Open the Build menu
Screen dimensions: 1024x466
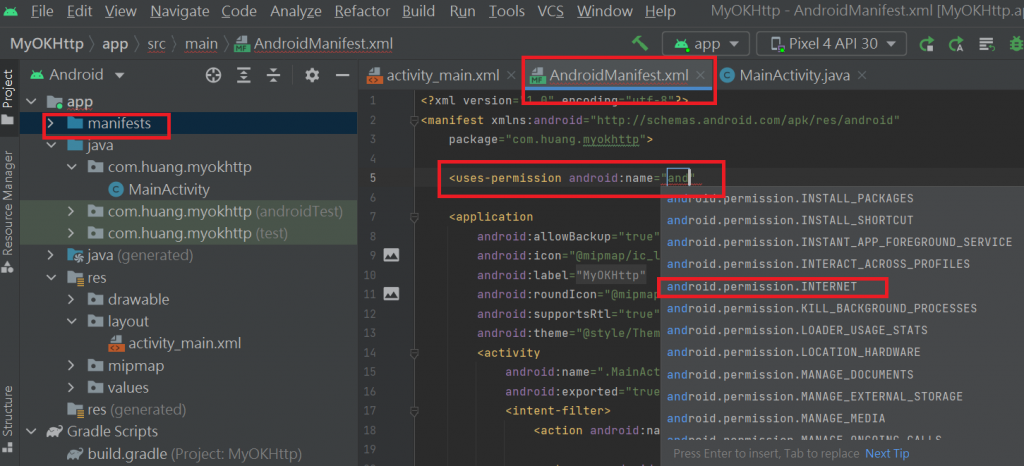pyautogui.click(x=419, y=11)
